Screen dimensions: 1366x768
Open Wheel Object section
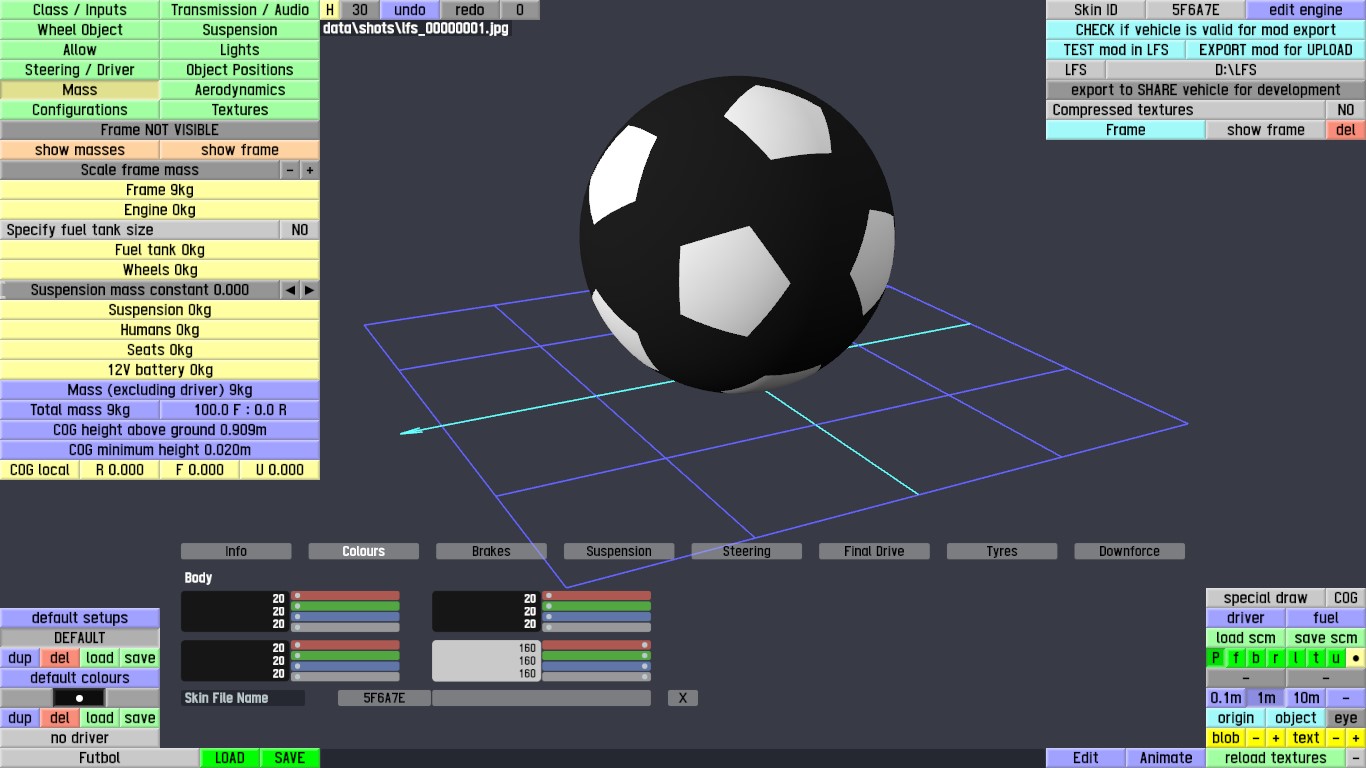80,30
